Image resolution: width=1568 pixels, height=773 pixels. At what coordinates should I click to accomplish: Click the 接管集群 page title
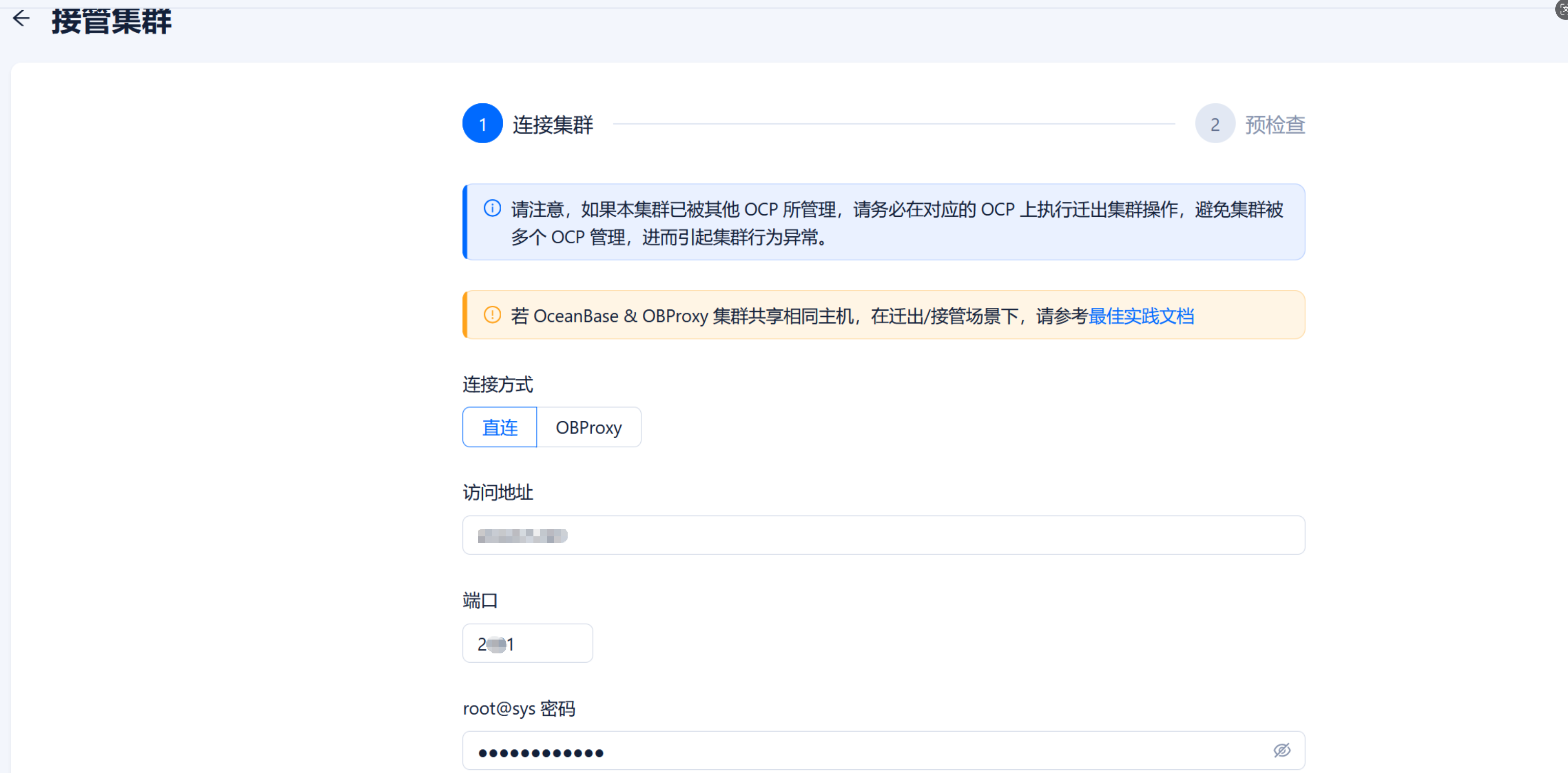[111, 20]
